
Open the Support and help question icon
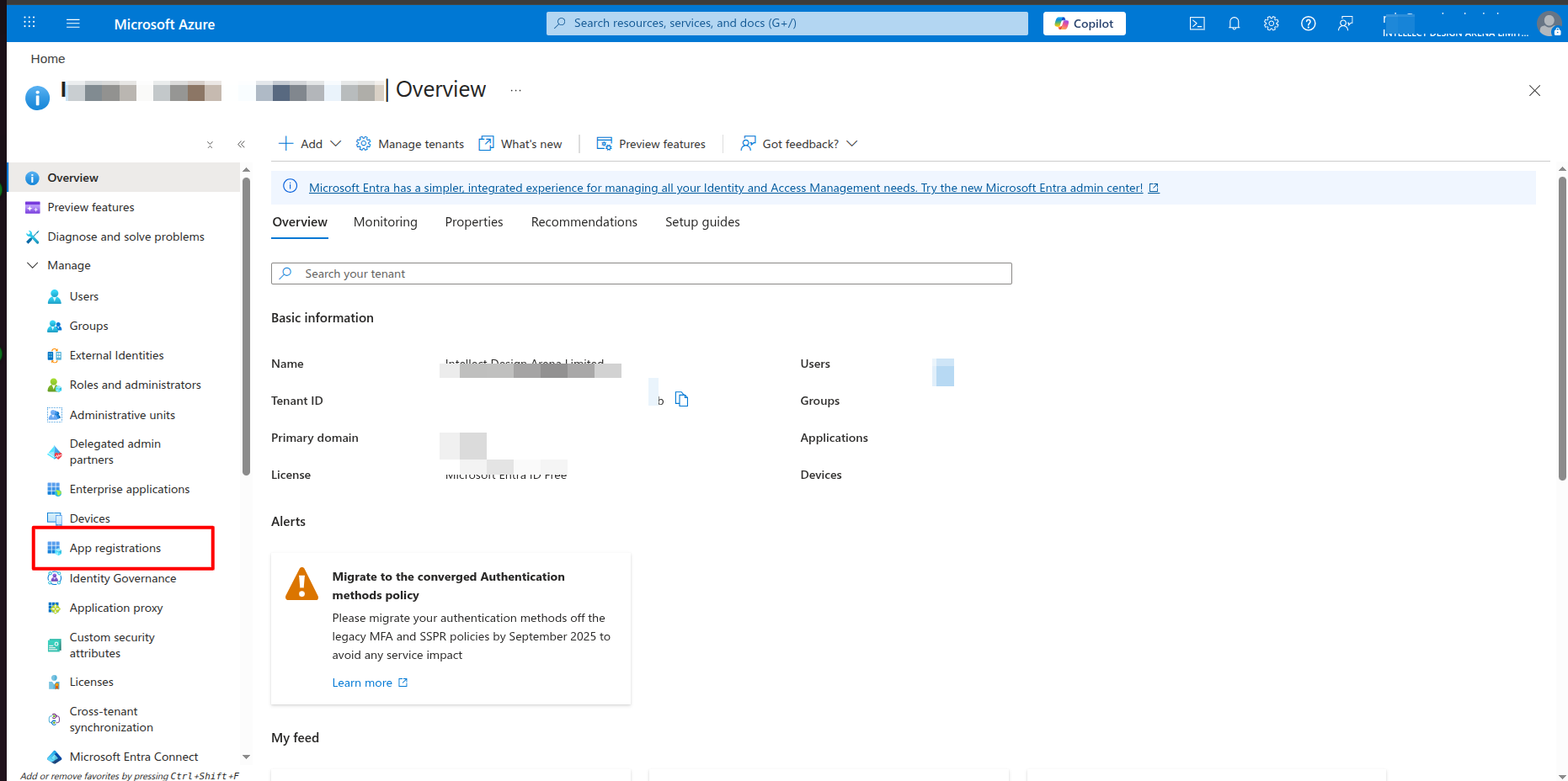(1308, 24)
